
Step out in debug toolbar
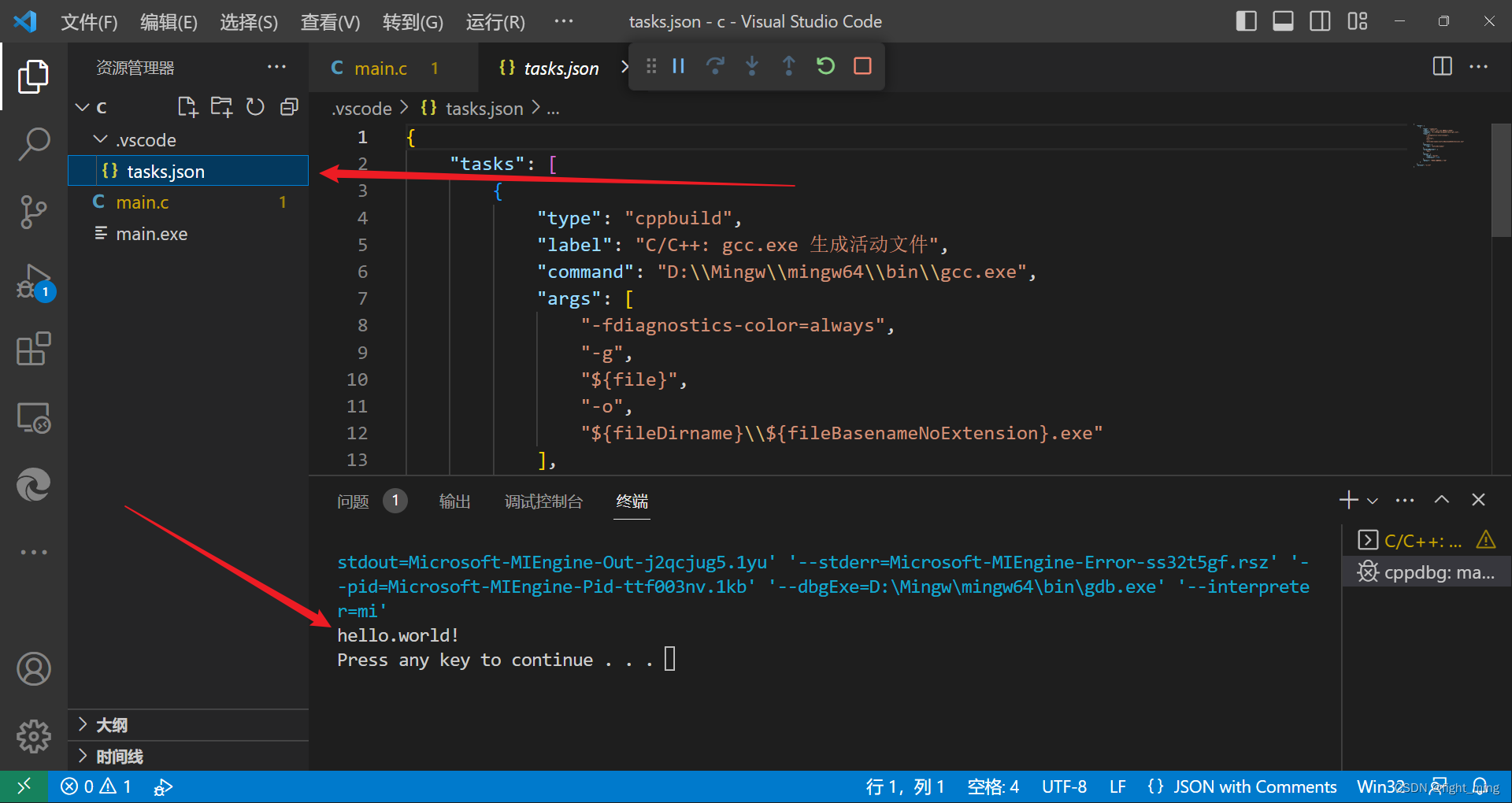click(788, 66)
